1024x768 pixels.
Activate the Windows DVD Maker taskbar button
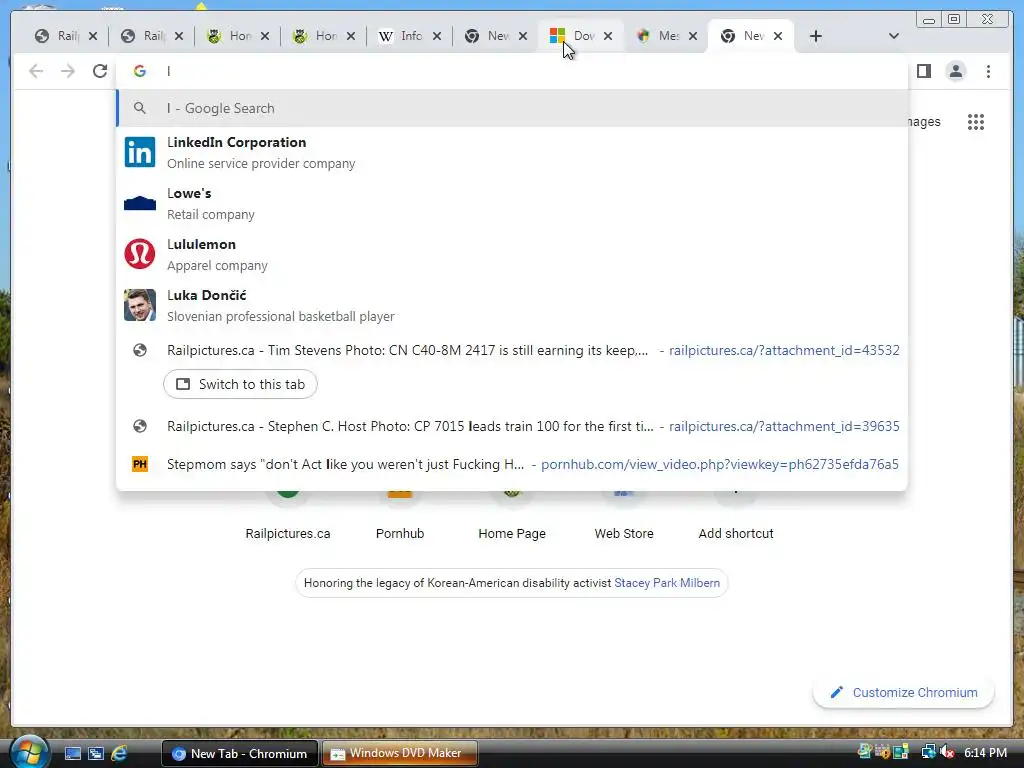pyautogui.click(x=398, y=753)
